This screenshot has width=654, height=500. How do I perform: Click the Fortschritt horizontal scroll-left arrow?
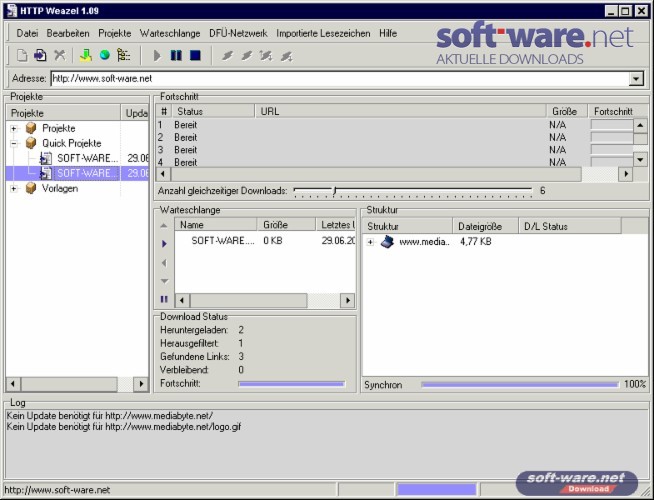[x=163, y=174]
